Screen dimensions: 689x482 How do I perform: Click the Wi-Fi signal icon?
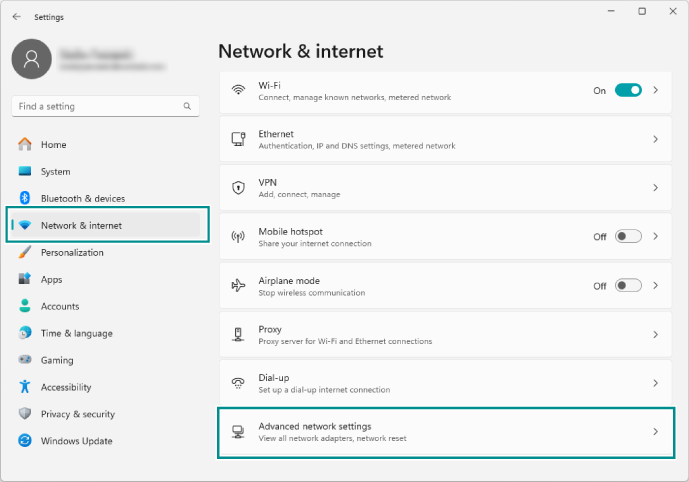(x=238, y=90)
